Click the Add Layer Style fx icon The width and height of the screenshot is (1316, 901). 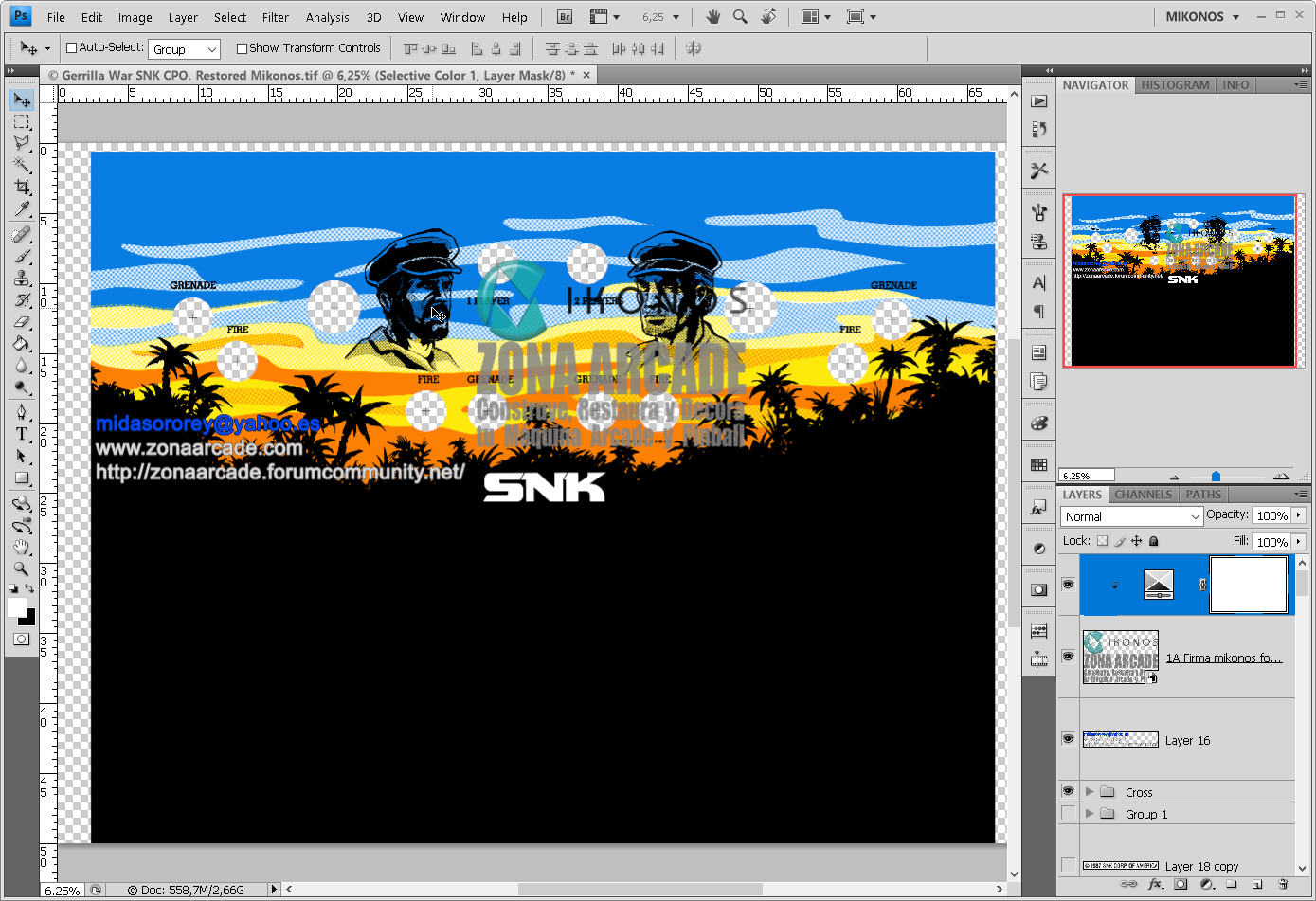[1155, 883]
